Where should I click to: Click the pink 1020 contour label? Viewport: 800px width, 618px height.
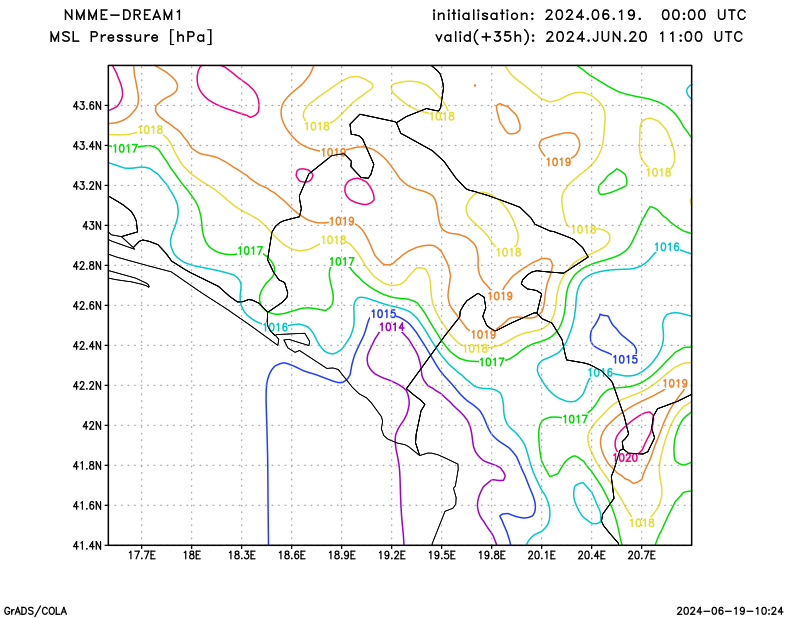tap(625, 458)
